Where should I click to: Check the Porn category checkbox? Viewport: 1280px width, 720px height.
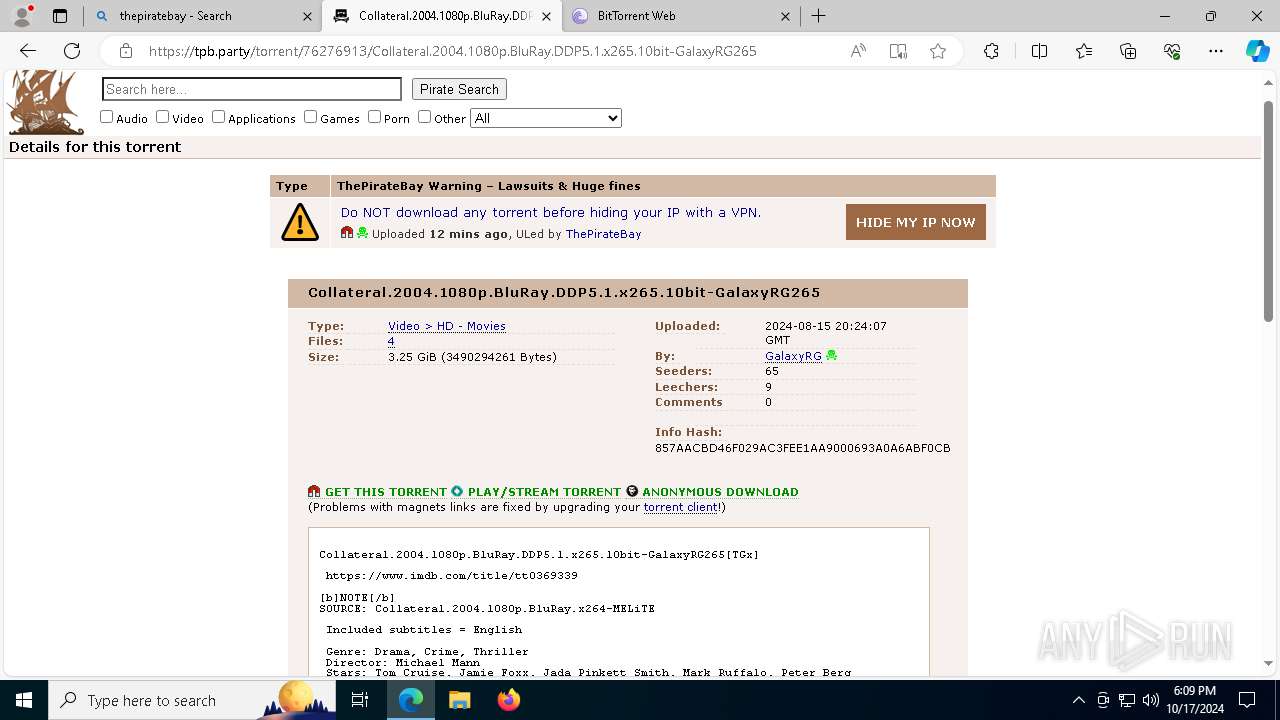[374, 117]
